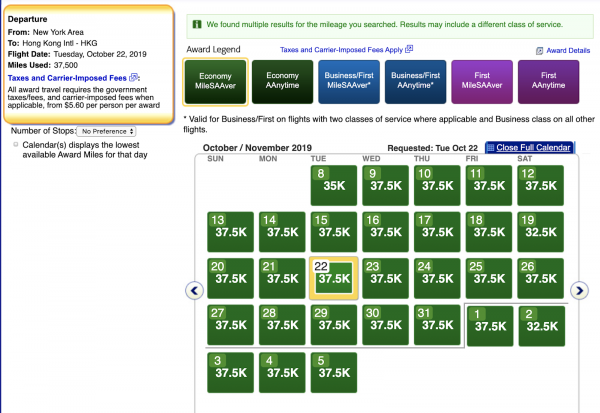
Task: Pick the First MileSAAver purple button
Action: 484,81
